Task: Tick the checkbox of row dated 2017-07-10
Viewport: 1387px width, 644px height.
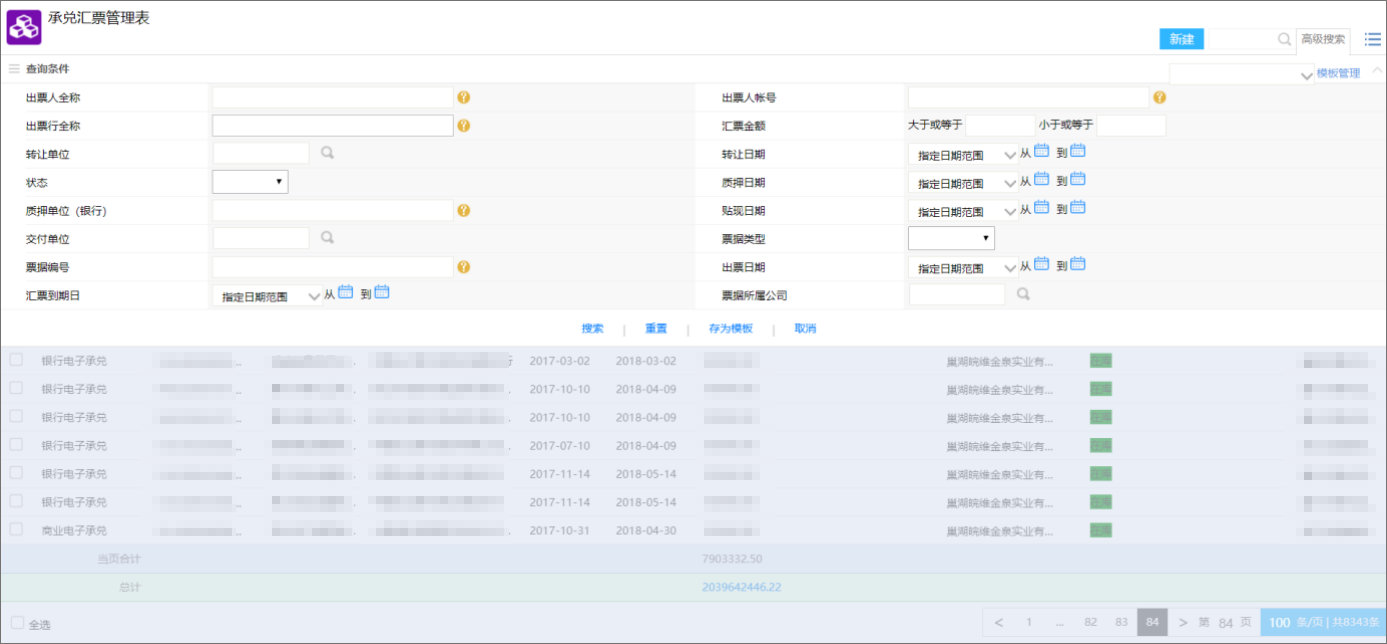Action: pos(16,444)
